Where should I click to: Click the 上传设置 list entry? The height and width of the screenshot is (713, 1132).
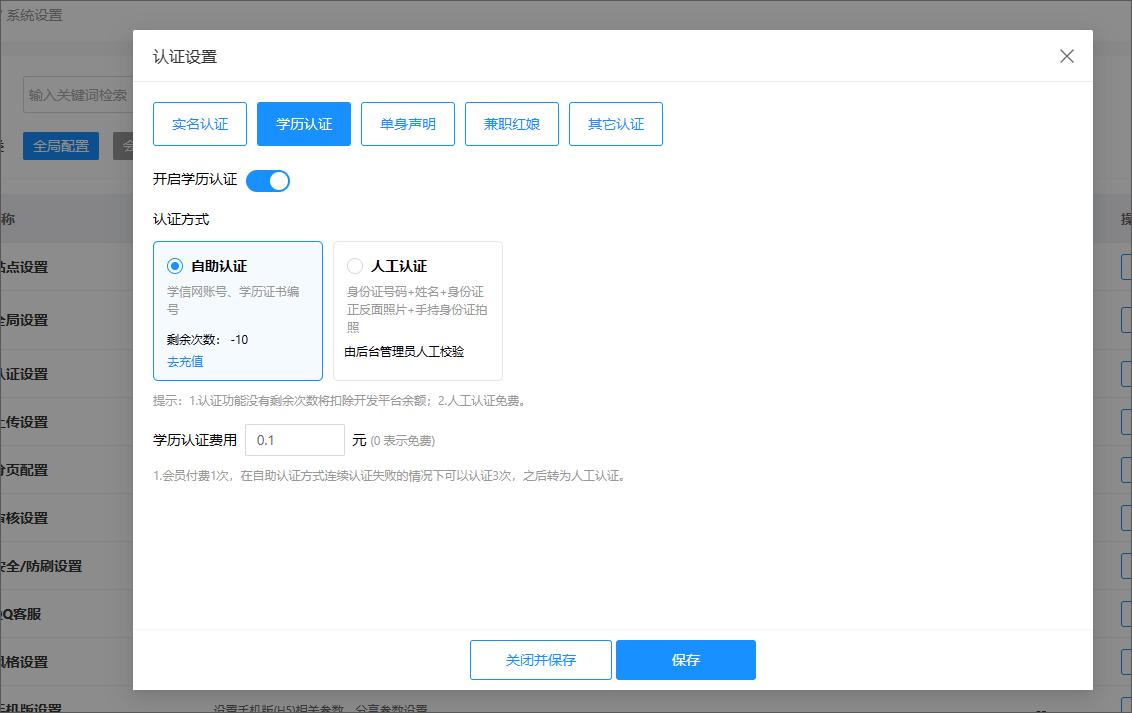(24, 422)
